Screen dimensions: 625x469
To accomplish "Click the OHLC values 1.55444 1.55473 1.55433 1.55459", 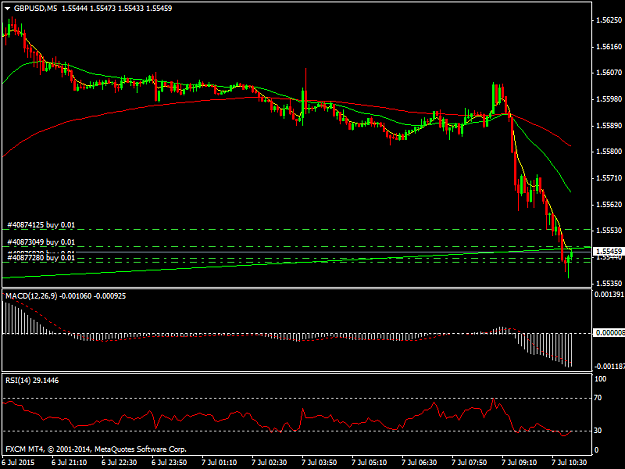I will click(117, 8).
